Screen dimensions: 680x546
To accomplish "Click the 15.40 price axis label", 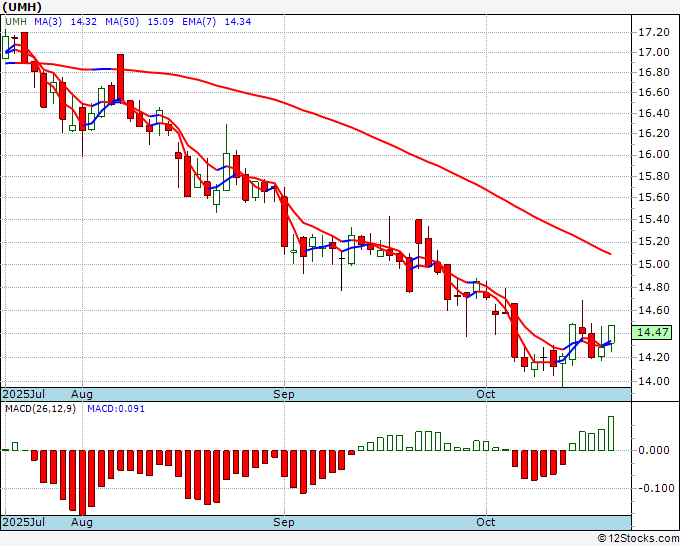I will pyautogui.click(x=654, y=219).
